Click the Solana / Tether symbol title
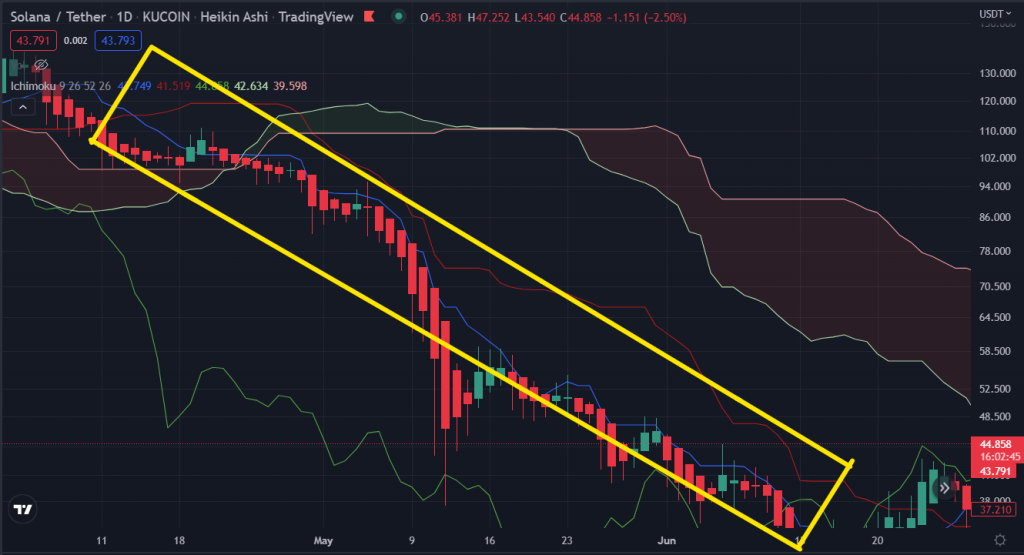Viewport: 1024px width, 555px height. pyautogui.click(x=58, y=17)
